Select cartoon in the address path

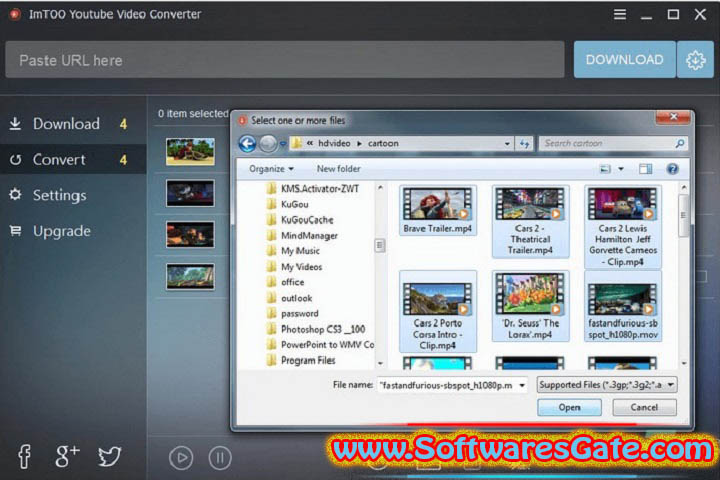[x=383, y=143]
